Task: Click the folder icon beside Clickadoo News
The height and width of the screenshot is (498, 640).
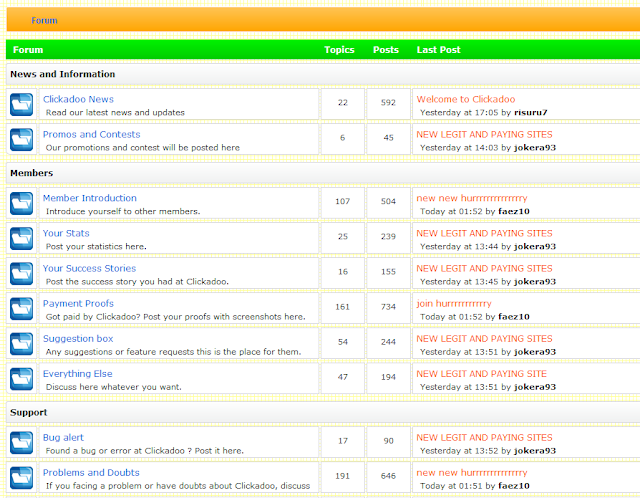Action: coord(22,104)
